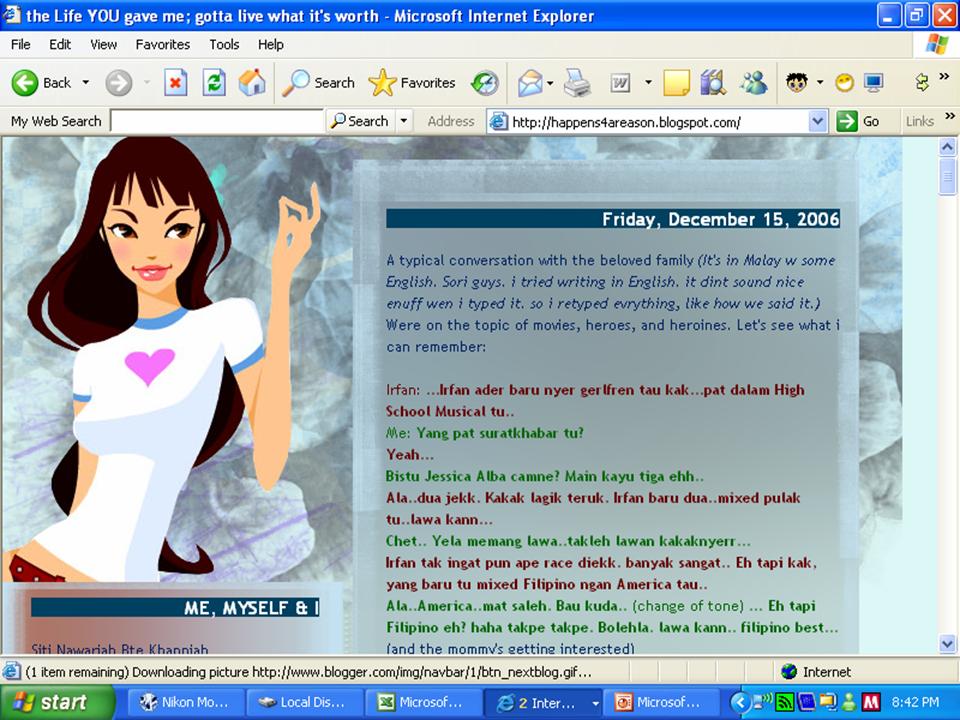Open the Excel taskbar button
The image size is (960, 720).
pyautogui.click(x=423, y=702)
